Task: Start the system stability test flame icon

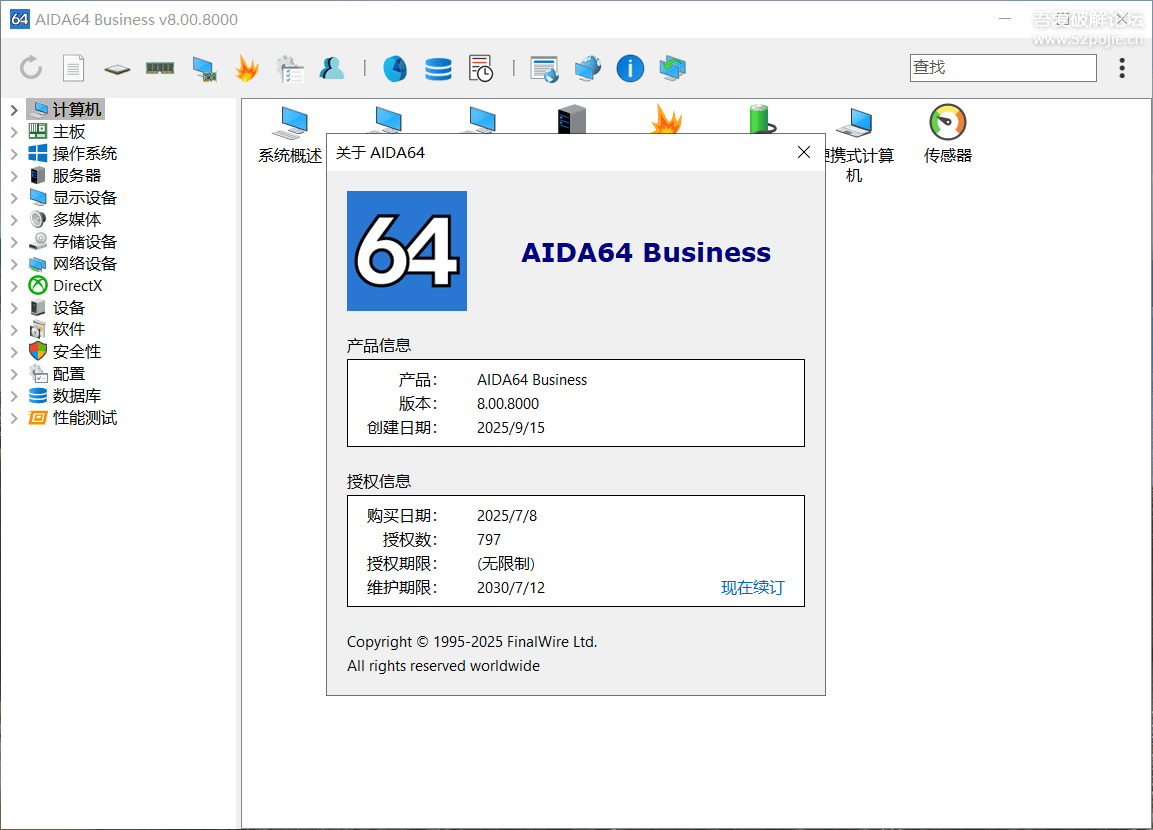Action: tap(246, 68)
